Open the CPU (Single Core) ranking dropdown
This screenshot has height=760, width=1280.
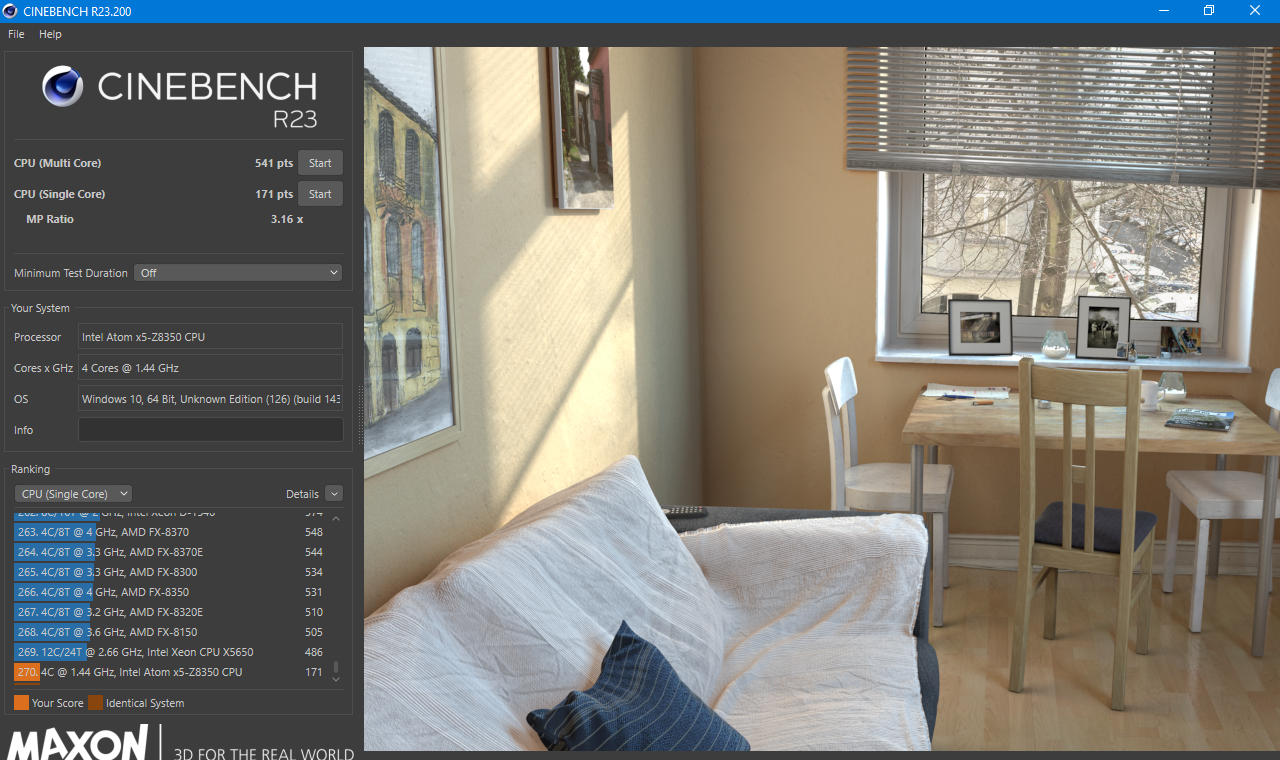click(x=73, y=494)
